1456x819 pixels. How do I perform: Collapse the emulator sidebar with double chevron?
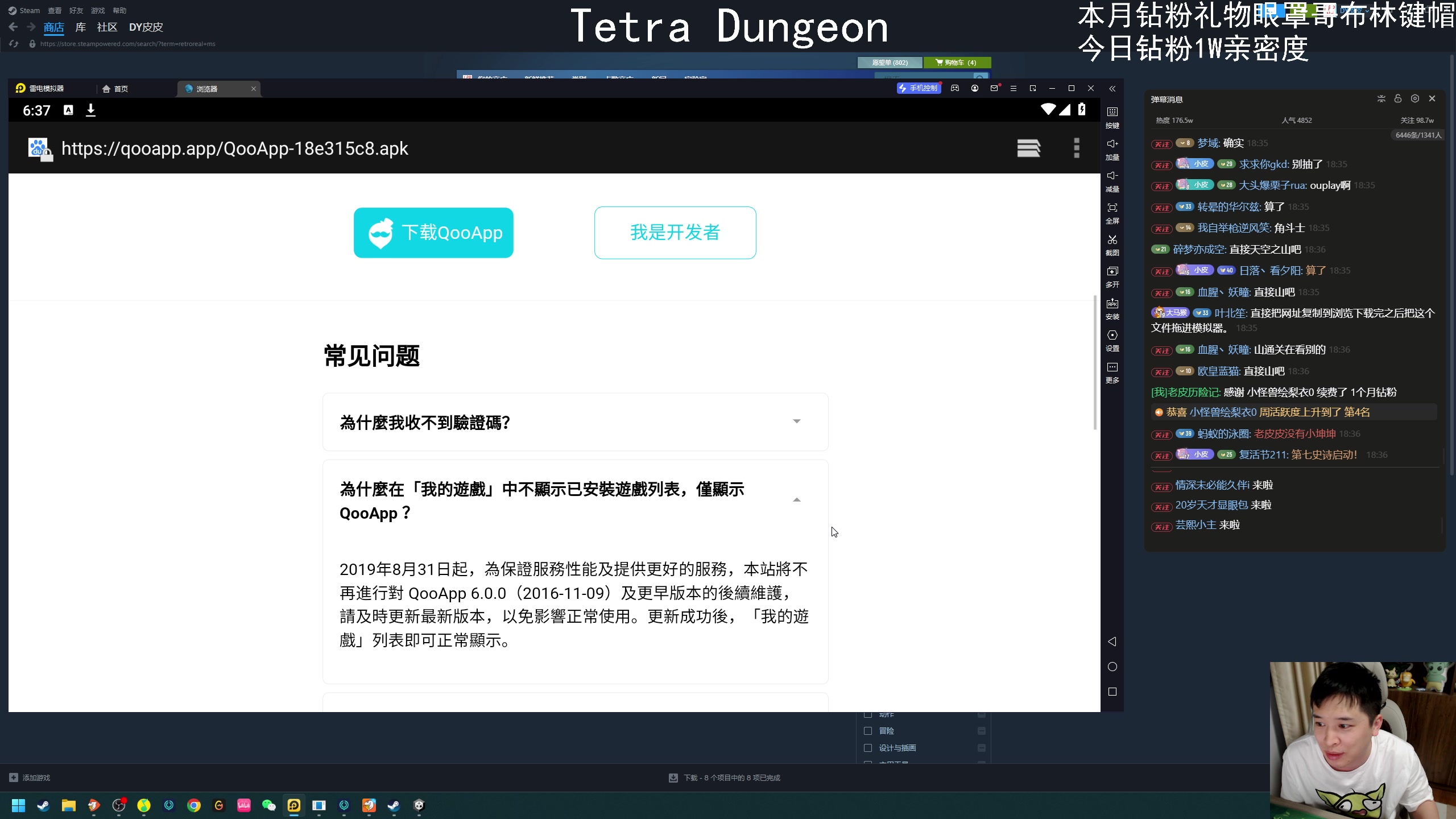[1112, 89]
